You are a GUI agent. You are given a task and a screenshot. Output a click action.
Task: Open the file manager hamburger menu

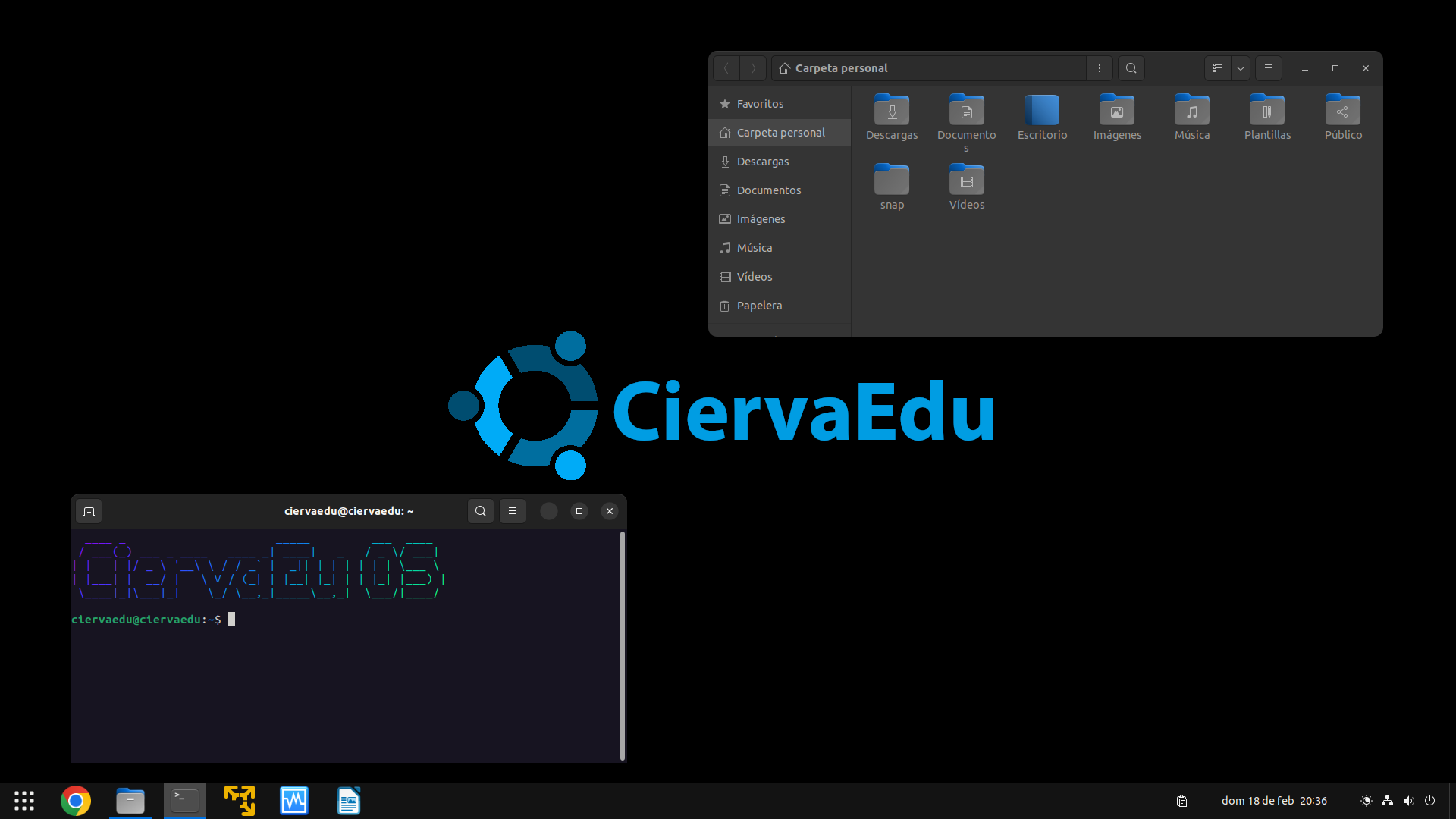1269,68
